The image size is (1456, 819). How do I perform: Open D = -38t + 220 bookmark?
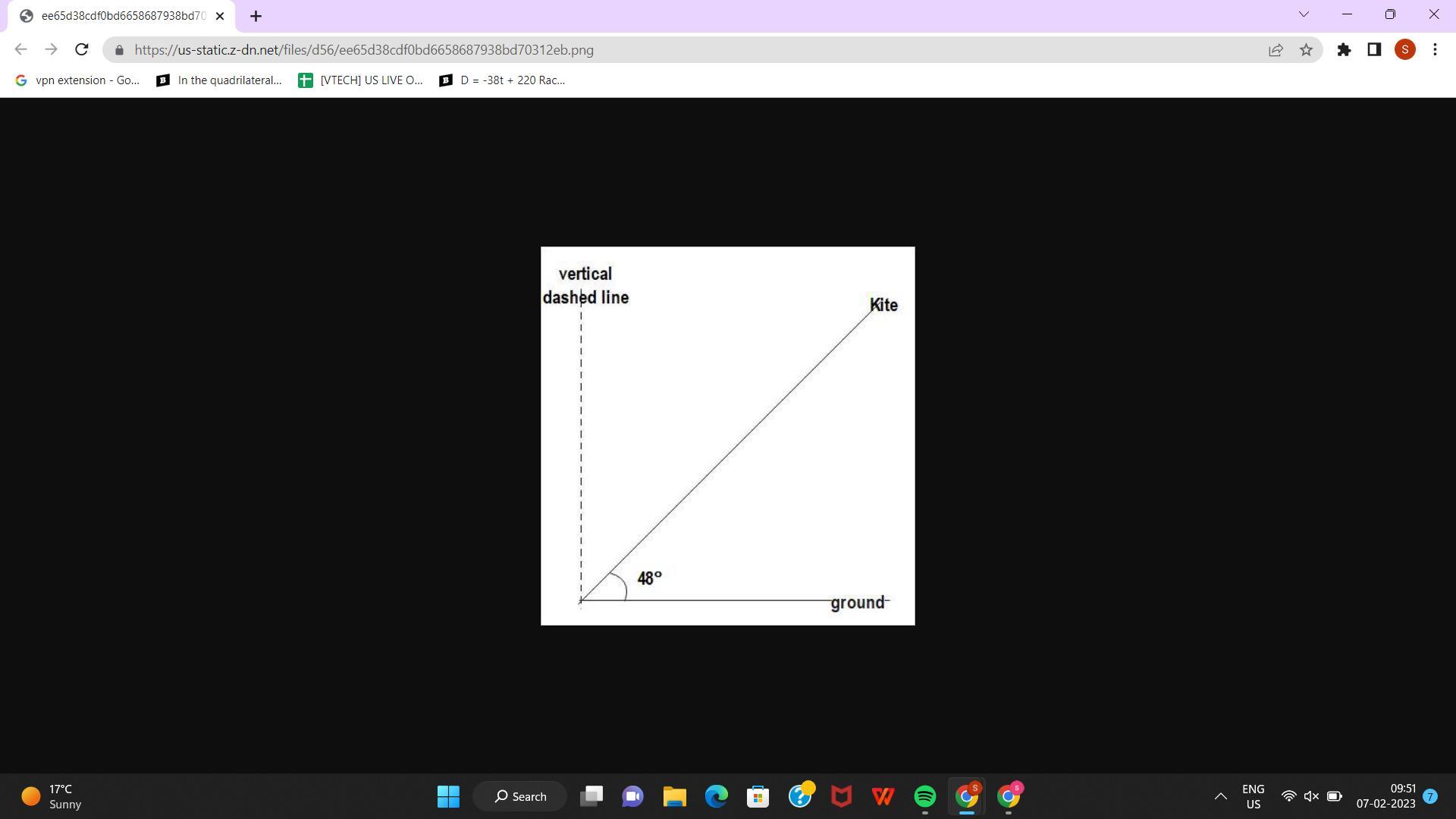pos(503,80)
